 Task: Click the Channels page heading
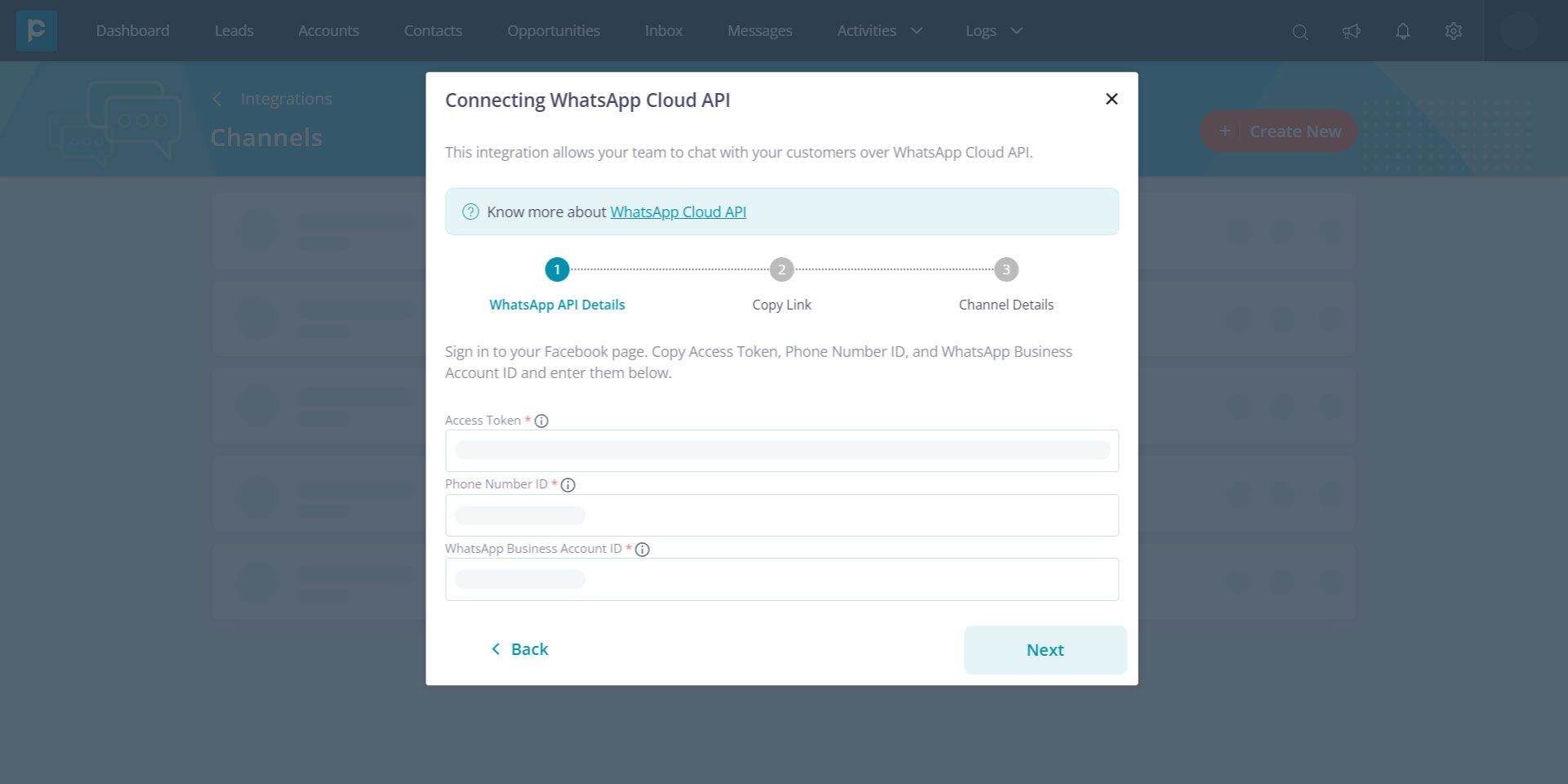[x=266, y=137]
